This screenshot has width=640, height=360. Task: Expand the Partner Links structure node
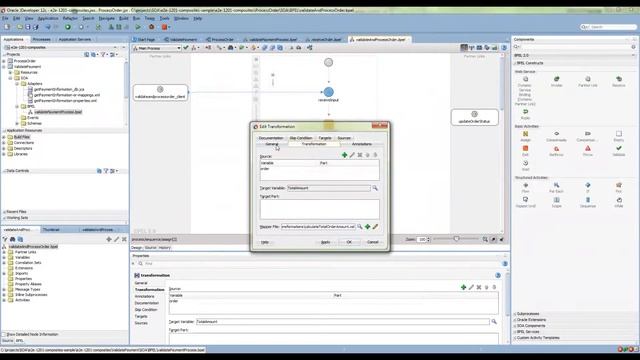4,252
